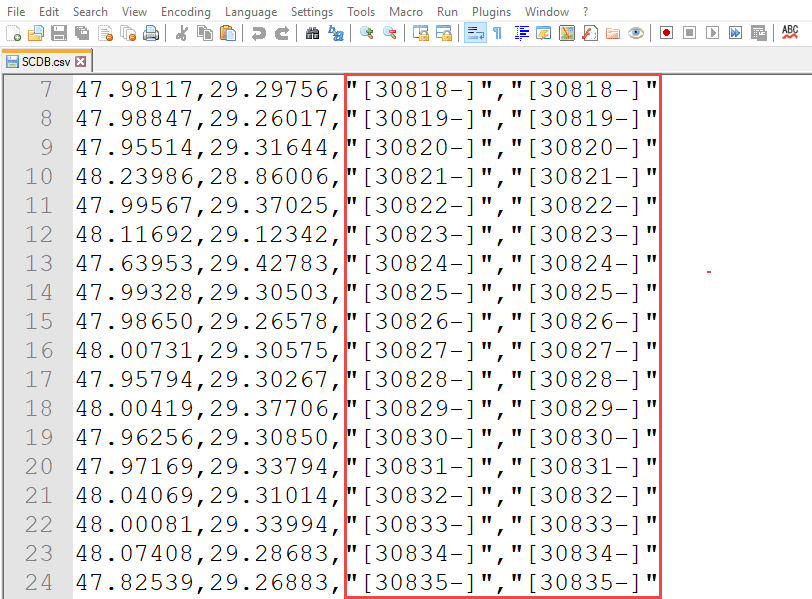Screen dimensions: 812x599
Task: Open the Language menu
Action: pos(251,11)
